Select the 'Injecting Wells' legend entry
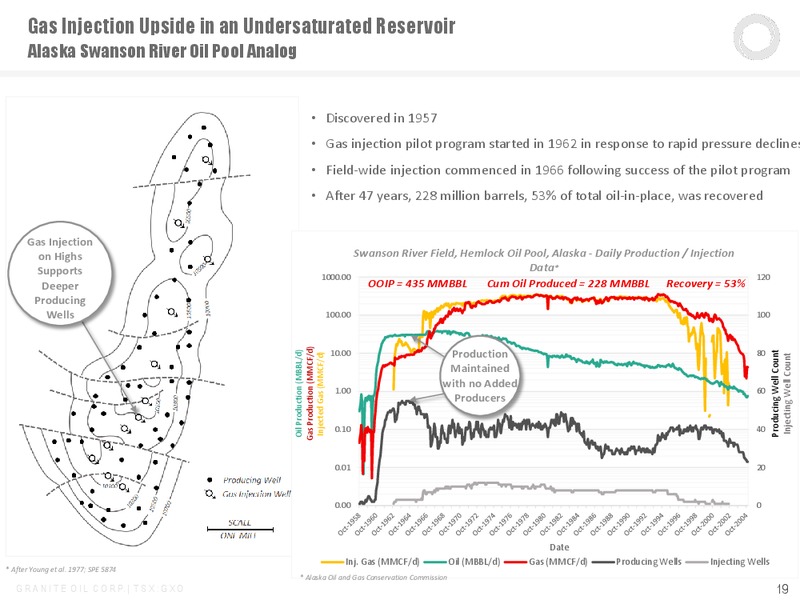The height and width of the screenshot is (600, 800). tap(728, 562)
